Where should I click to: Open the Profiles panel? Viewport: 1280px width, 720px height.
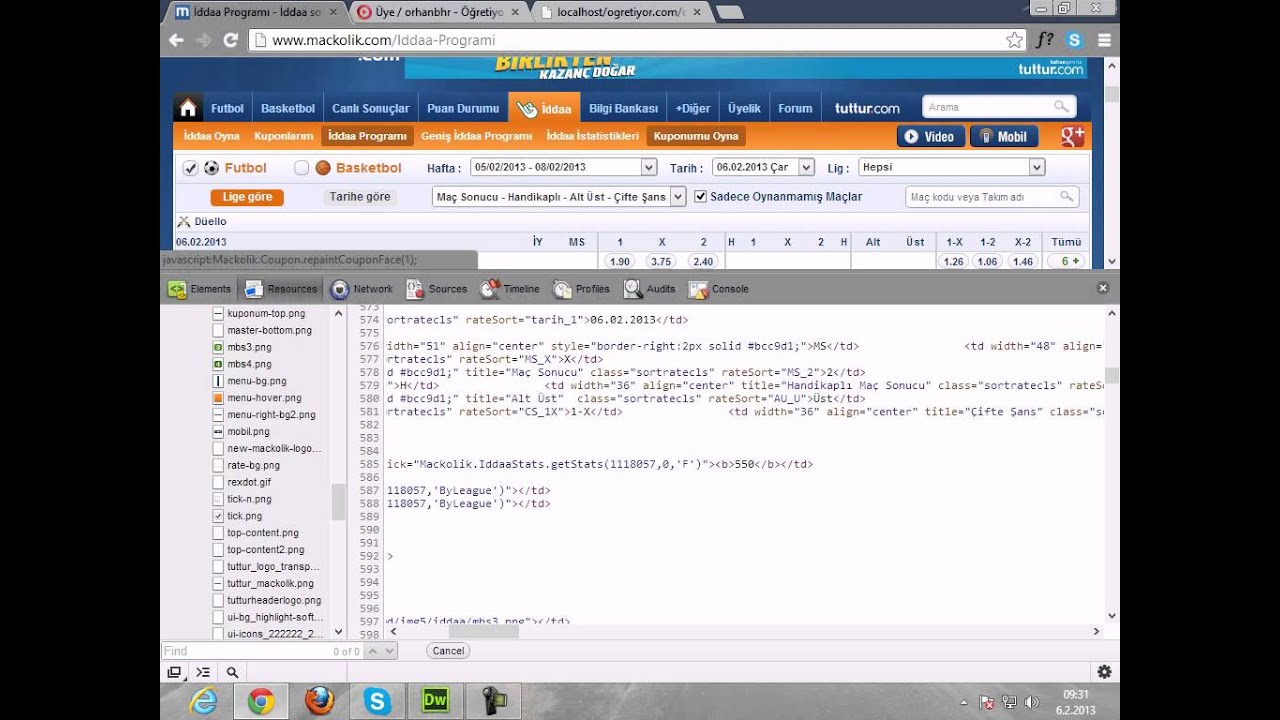[x=581, y=289]
